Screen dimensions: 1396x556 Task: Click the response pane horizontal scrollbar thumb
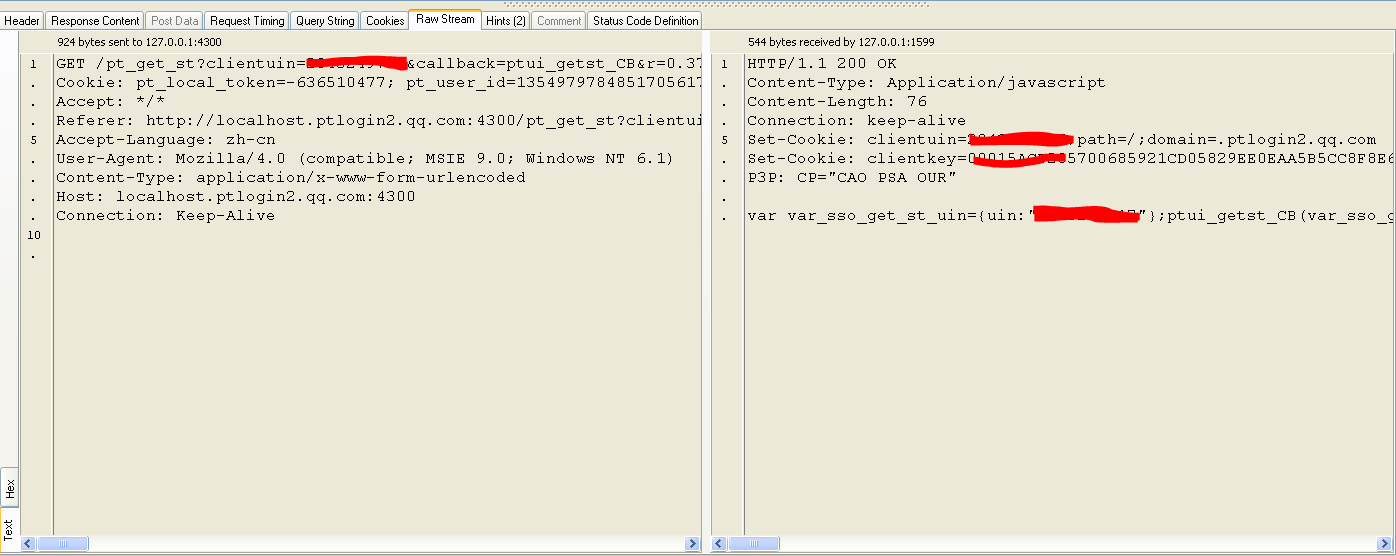pyautogui.click(x=755, y=544)
